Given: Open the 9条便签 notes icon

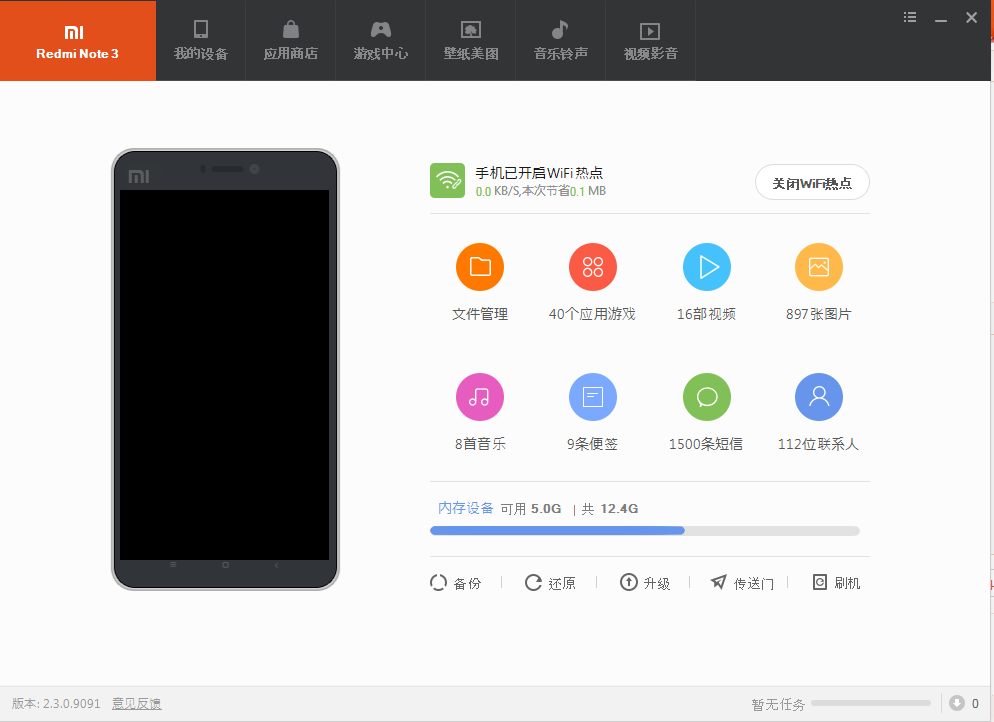Looking at the screenshot, I should point(593,398).
